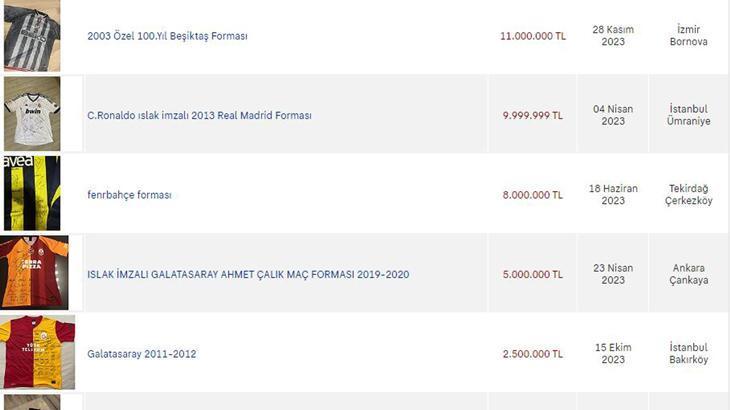Viewport: 730px width, 410px height.
Task: Open the Galatasaray 2011-2012 jersey thumbnail
Action: click(37, 352)
